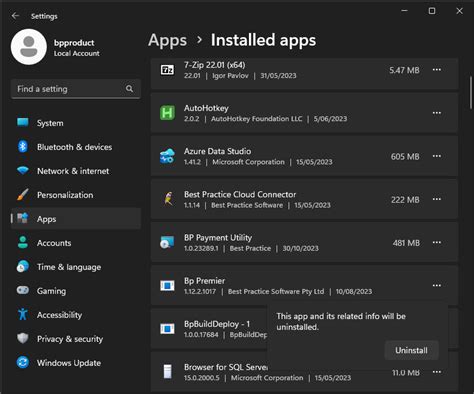Click the AutoHotkey green H icon
The height and width of the screenshot is (394, 474).
167,113
